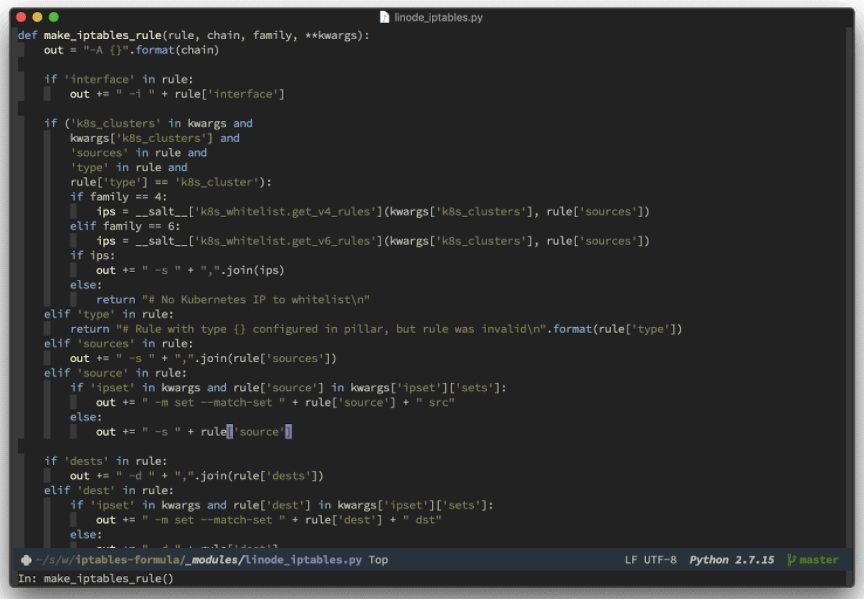Click the LF line-ending indicator
This screenshot has width=864, height=599.
[x=631, y=560]
